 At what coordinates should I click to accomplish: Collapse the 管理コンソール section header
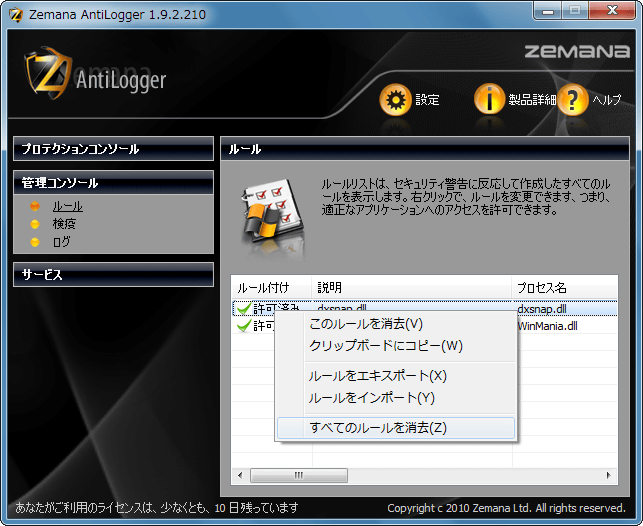click(x=113, y=182)
